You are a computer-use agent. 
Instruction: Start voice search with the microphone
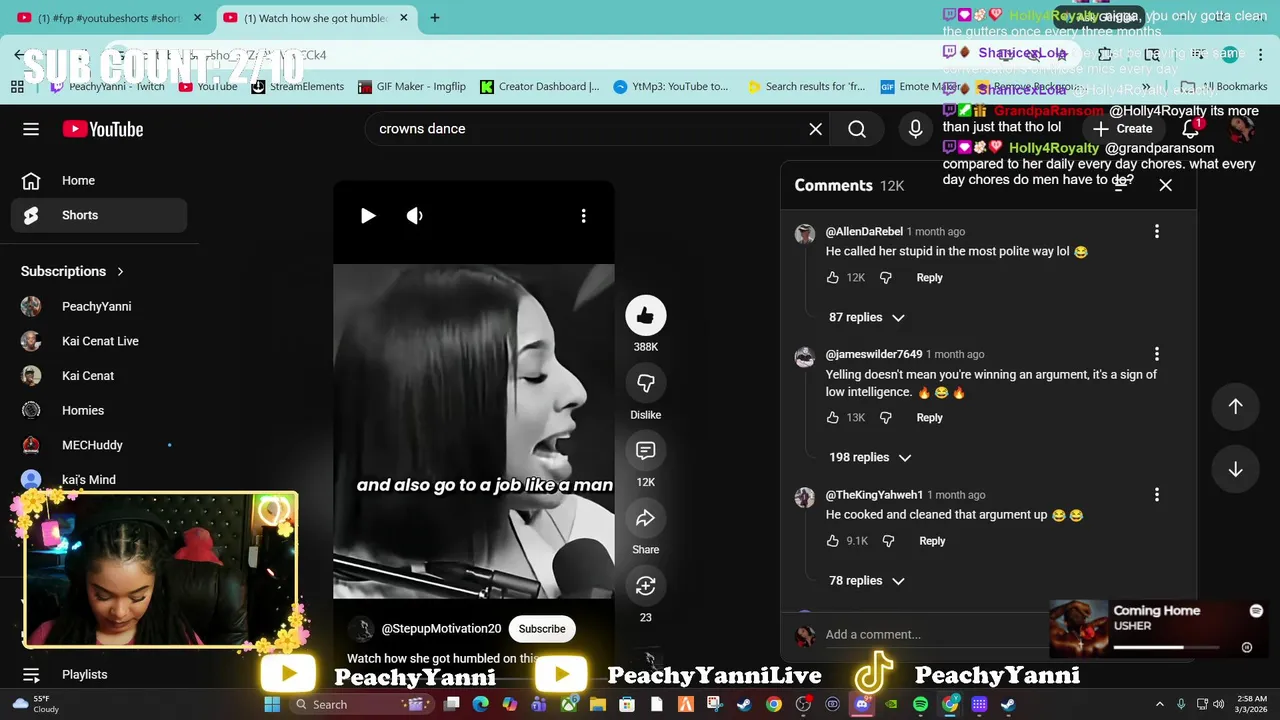point(915,129)
